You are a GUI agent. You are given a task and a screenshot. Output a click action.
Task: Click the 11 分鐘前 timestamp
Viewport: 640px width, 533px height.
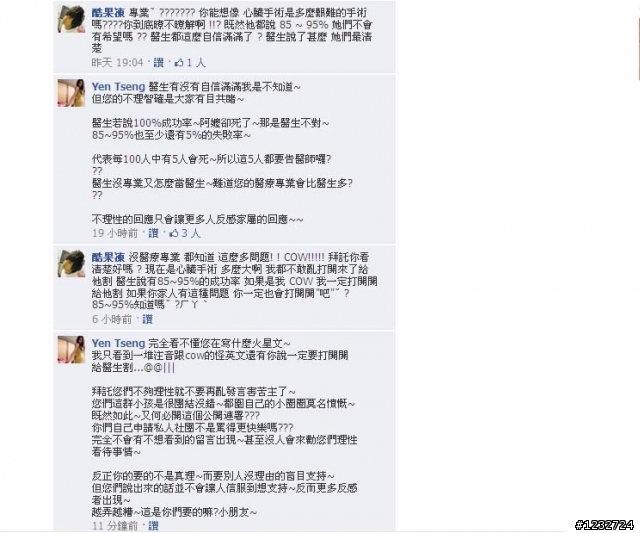115,526
